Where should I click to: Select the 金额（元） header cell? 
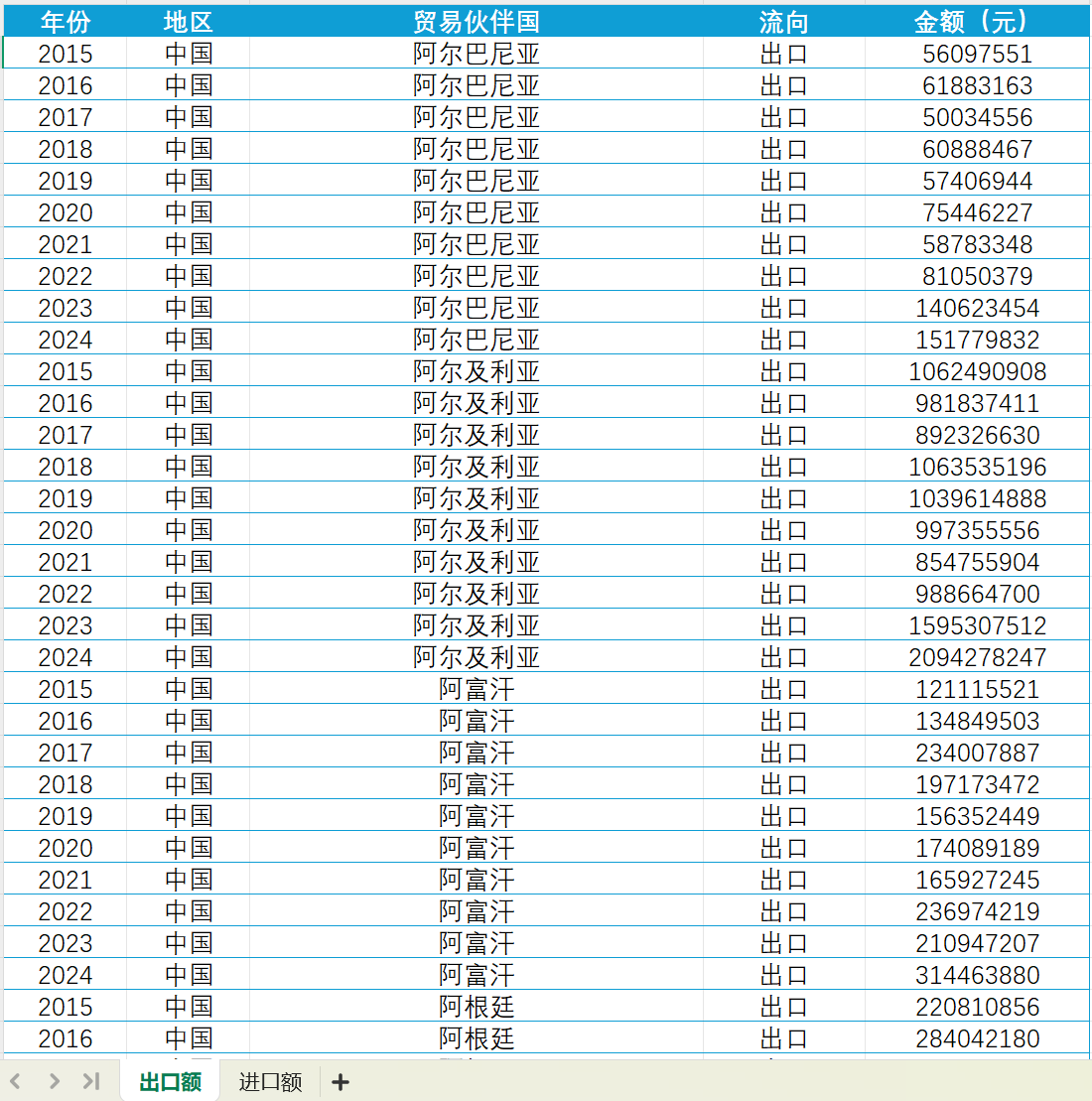point(977,22)
